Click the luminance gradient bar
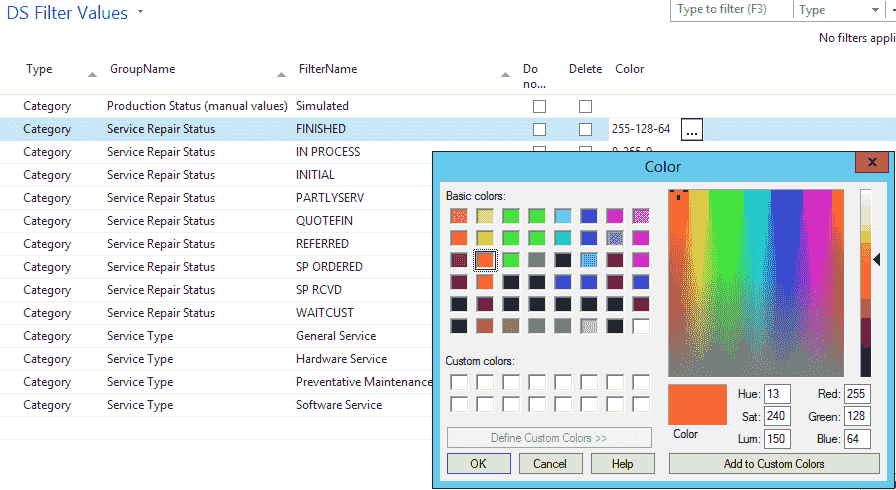 865,283
